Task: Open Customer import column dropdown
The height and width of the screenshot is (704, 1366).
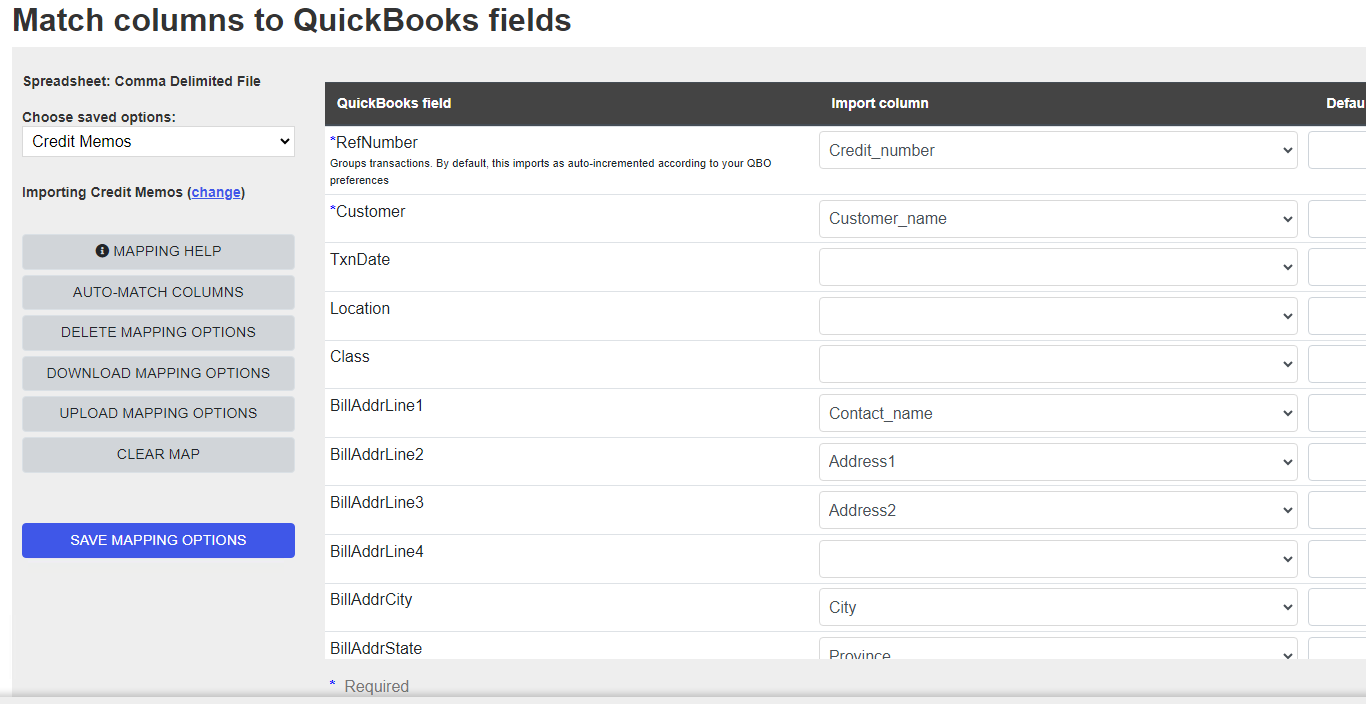Action: pos(1058,218)
